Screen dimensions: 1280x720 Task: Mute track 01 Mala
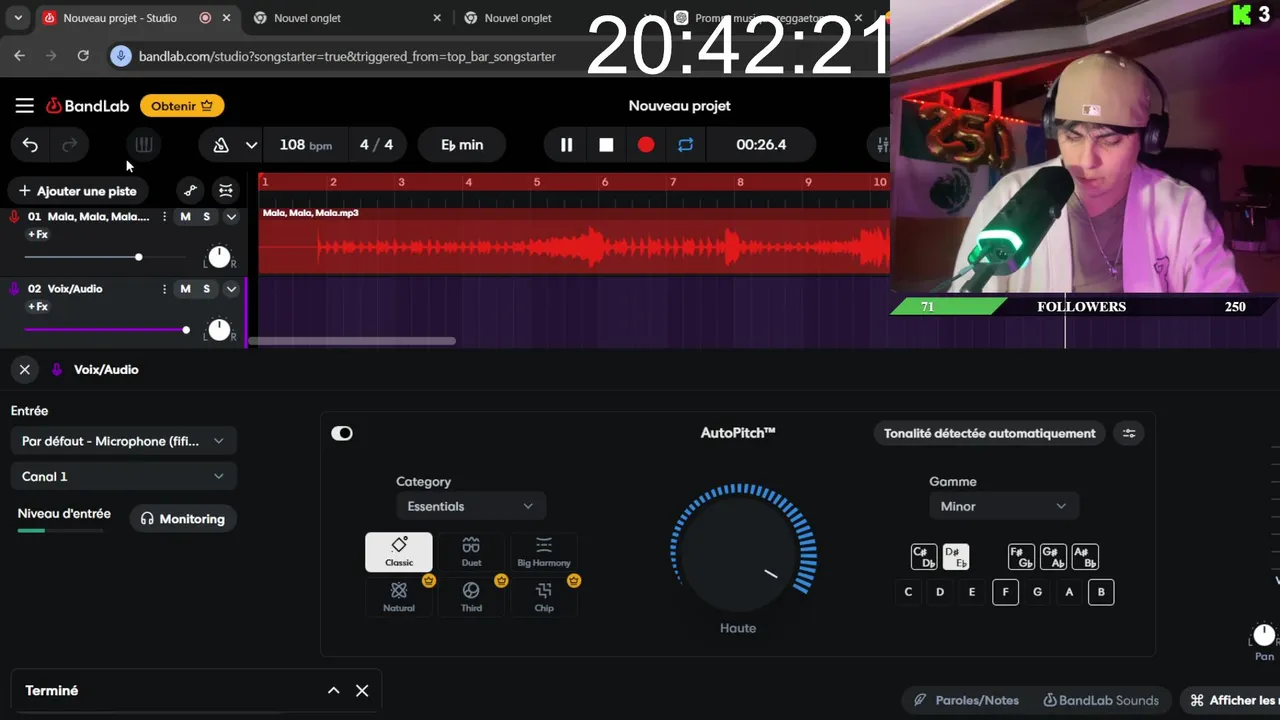(x=185, y=217)
